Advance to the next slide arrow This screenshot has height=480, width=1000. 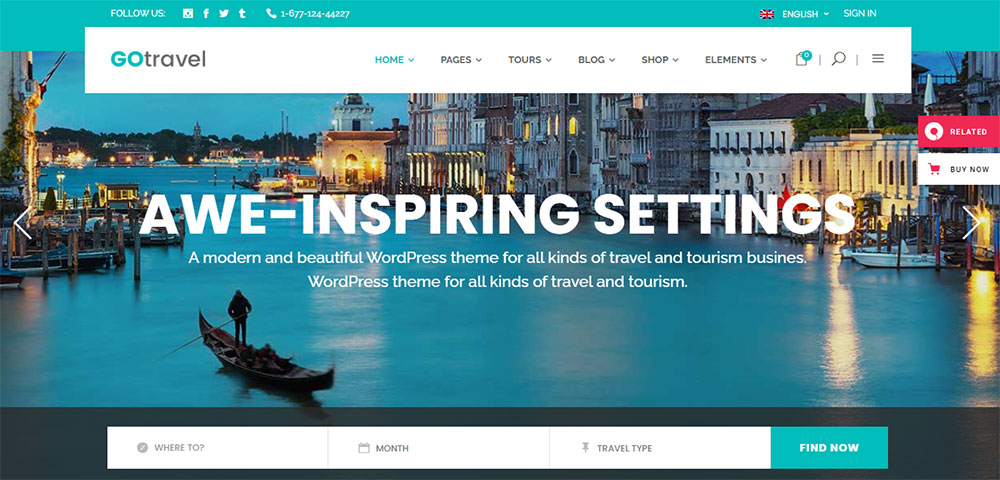971,223
